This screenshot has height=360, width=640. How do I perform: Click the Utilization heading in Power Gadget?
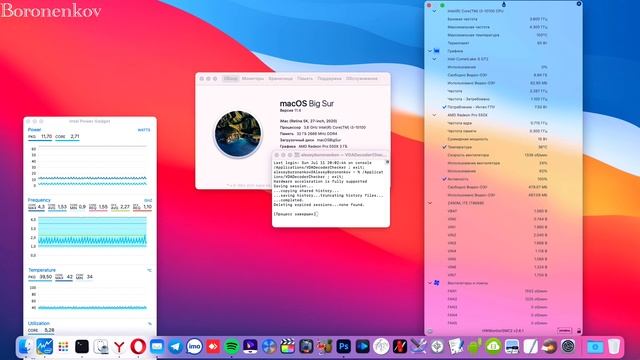click(39, 323)
